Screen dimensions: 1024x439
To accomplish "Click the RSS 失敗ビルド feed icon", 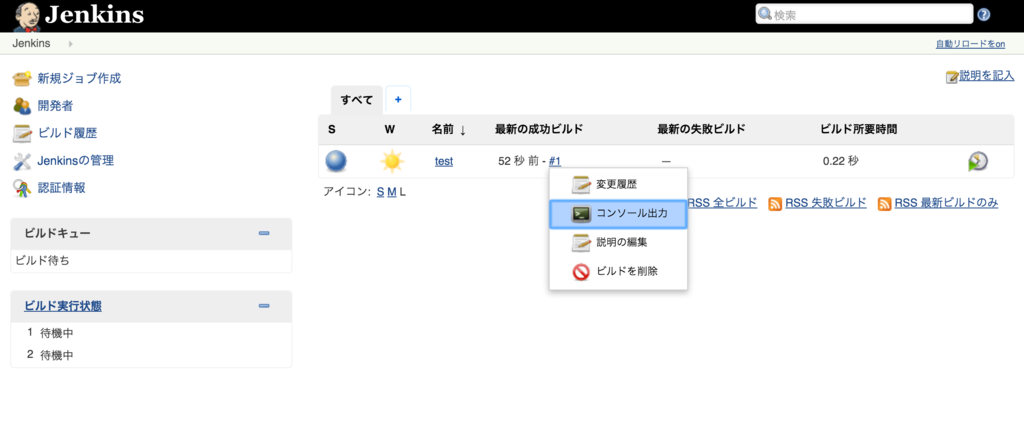I will coord(775,203).
